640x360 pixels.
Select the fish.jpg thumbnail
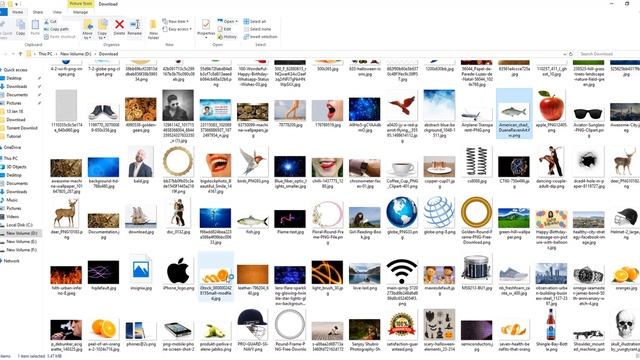click(x=253, y=221)
